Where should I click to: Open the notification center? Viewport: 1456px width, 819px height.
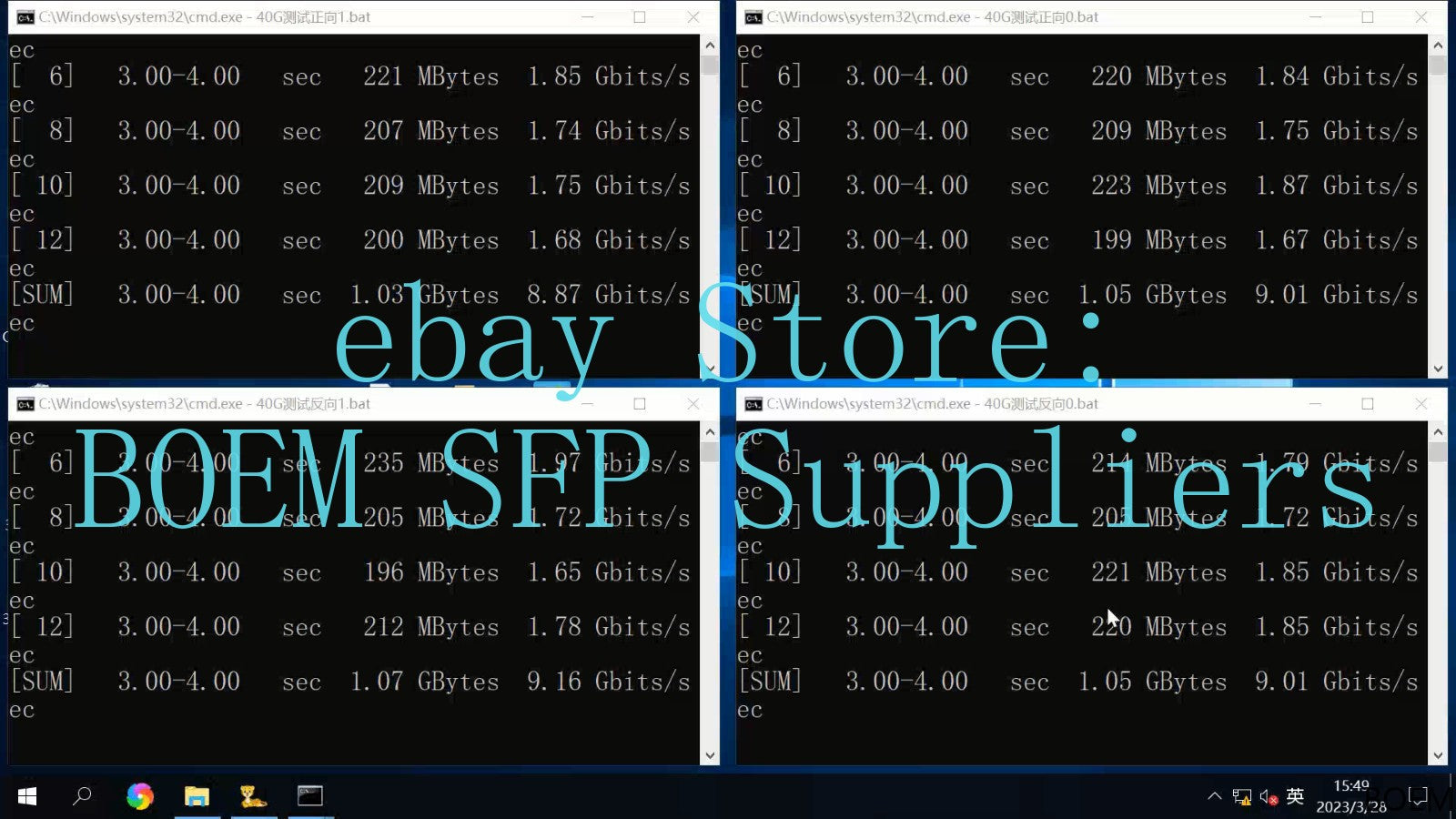[1418, 796]
